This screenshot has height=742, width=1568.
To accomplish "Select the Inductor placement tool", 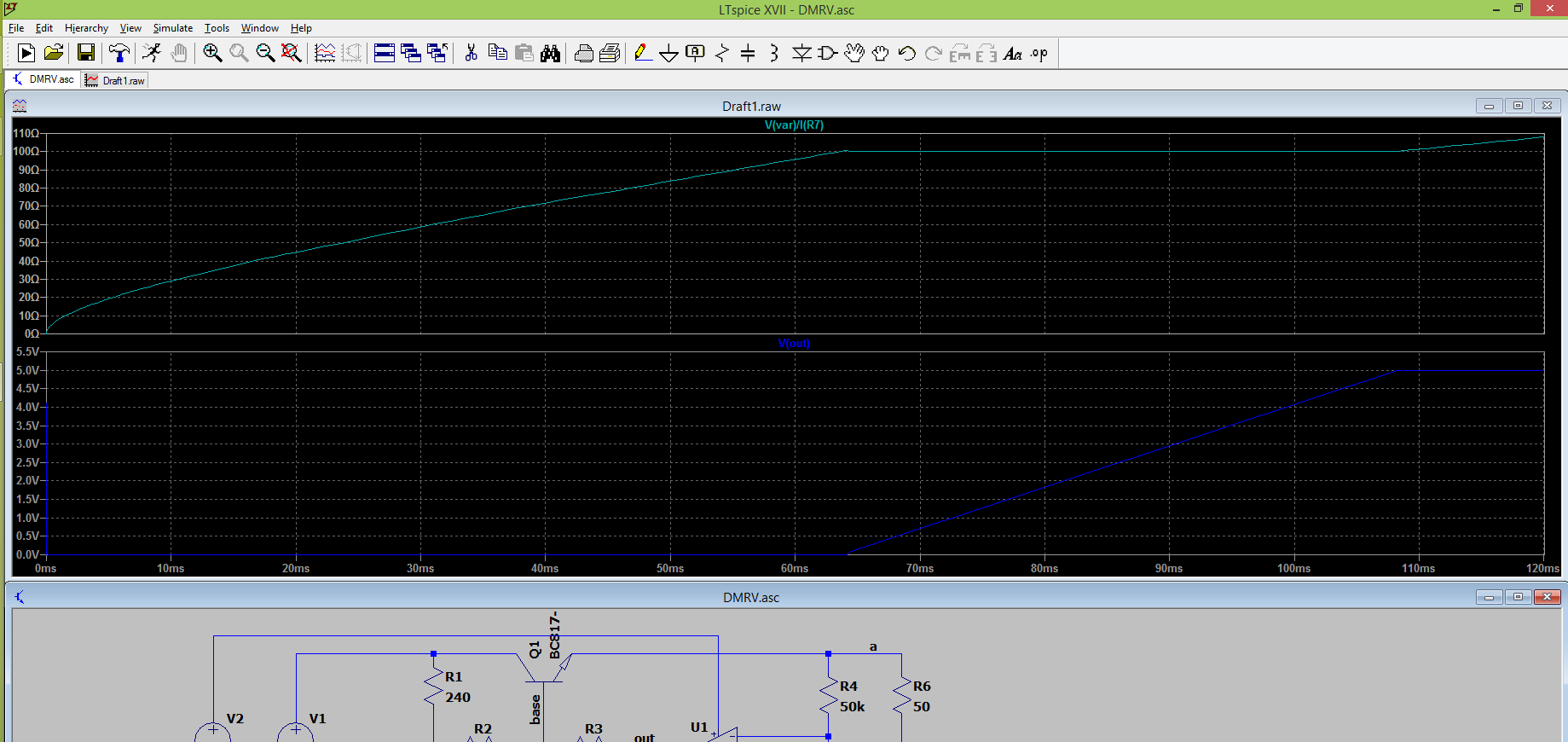I will point(774,53).
